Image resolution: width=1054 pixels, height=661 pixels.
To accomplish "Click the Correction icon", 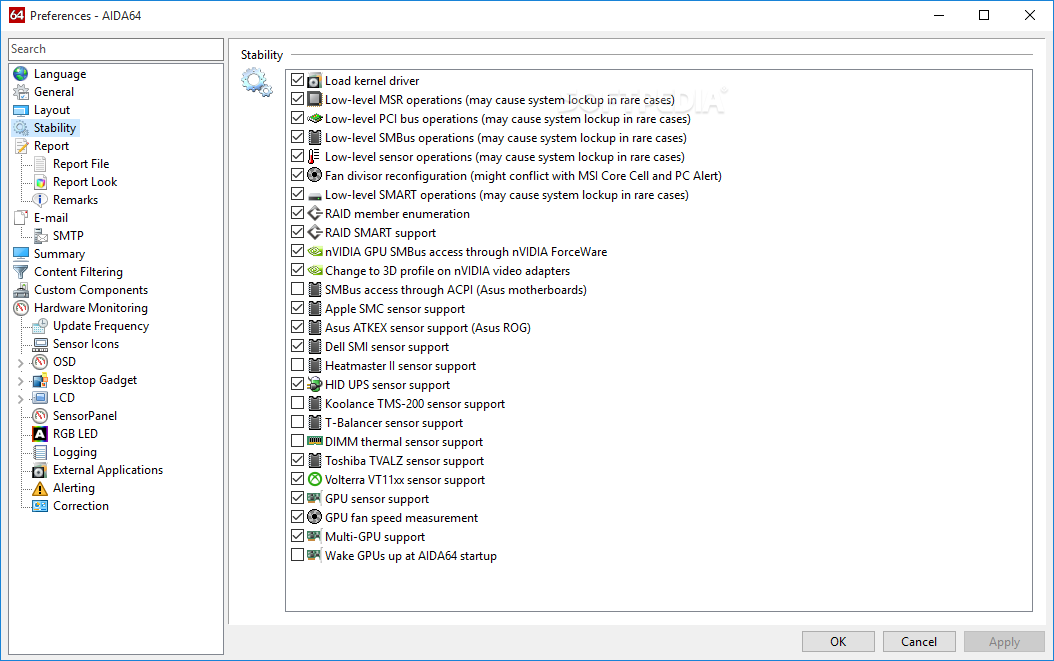I will click(x=40, y=506).
